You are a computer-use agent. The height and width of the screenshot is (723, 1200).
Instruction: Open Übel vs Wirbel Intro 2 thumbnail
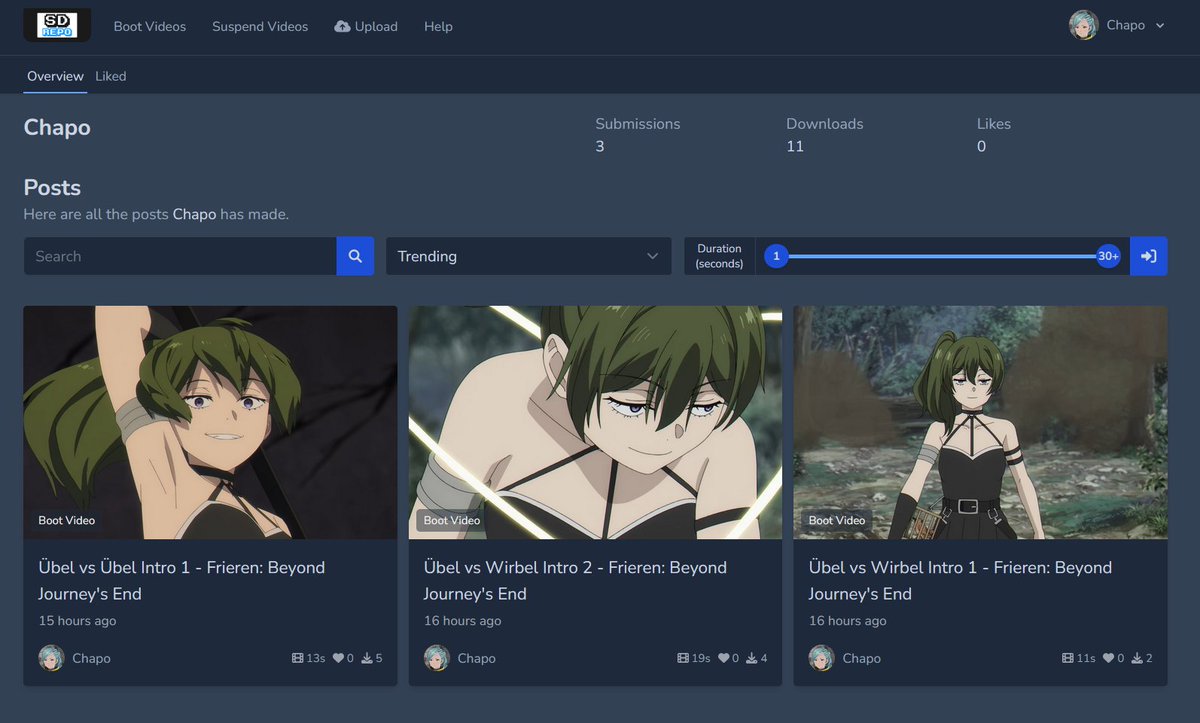click(x=595, y=422)
